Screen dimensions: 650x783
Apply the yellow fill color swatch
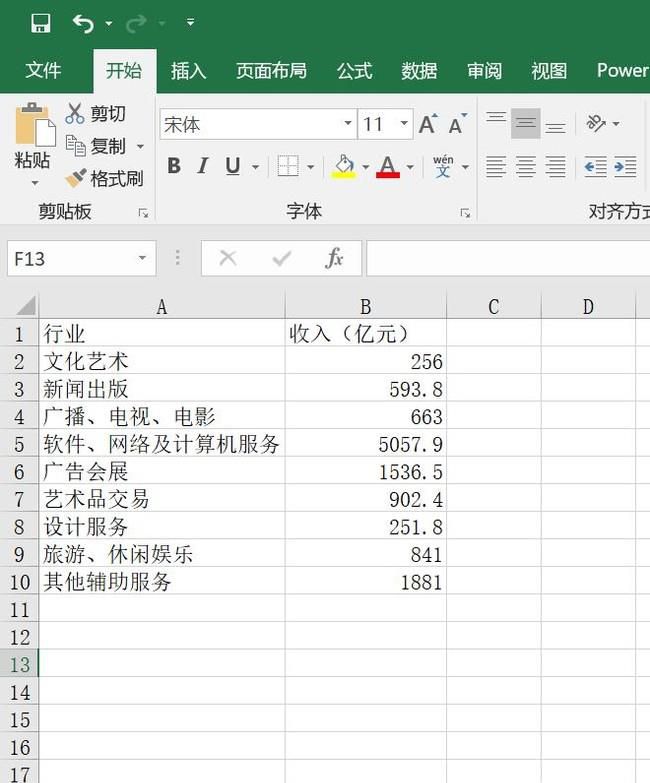click(344, 167)
